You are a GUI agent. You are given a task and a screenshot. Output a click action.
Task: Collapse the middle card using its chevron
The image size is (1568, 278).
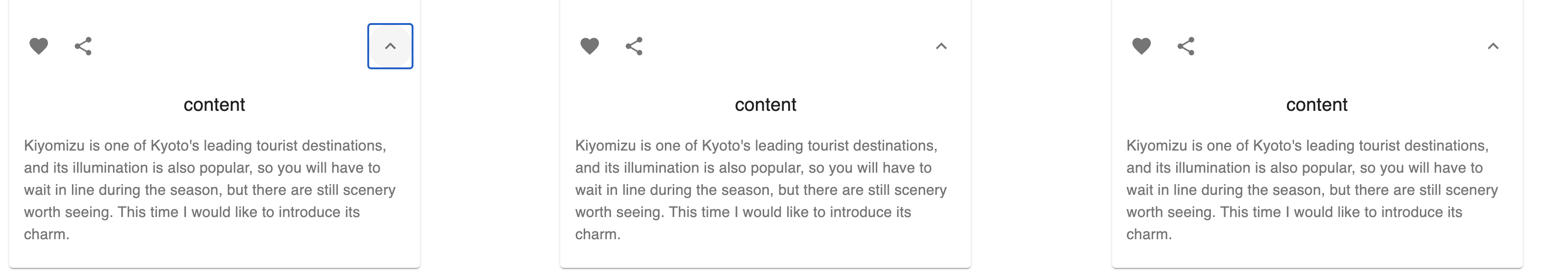[941, 46]
